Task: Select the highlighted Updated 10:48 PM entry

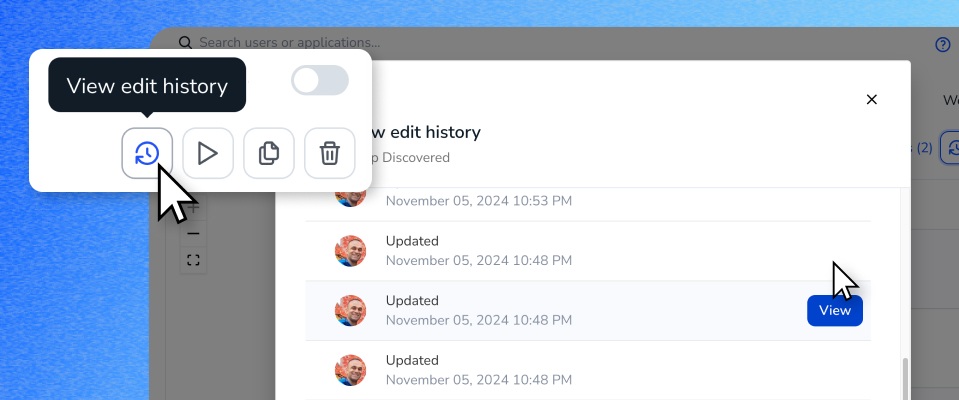Action: pos(588,311)
